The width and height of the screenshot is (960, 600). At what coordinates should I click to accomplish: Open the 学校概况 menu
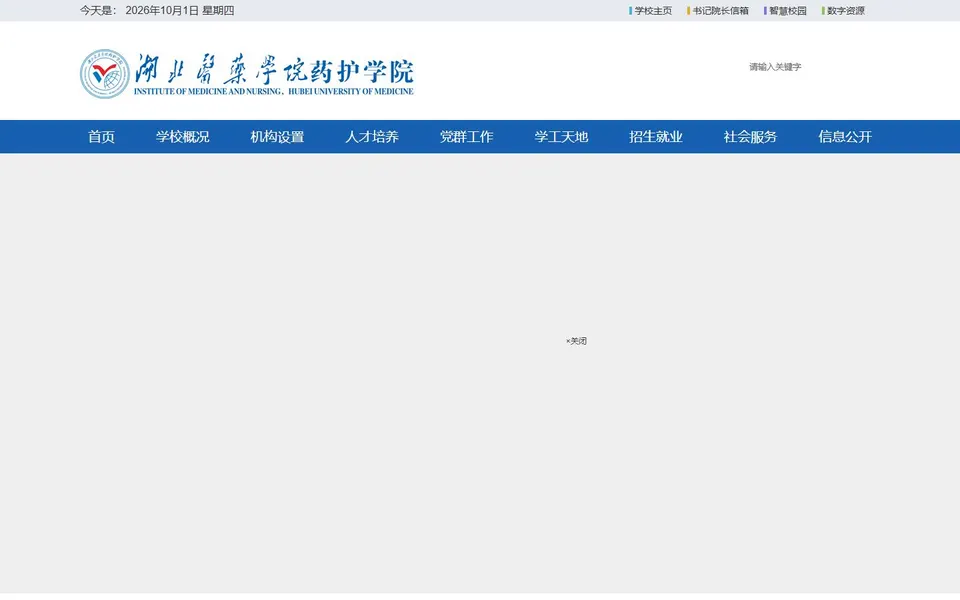[x=182, y=137]
